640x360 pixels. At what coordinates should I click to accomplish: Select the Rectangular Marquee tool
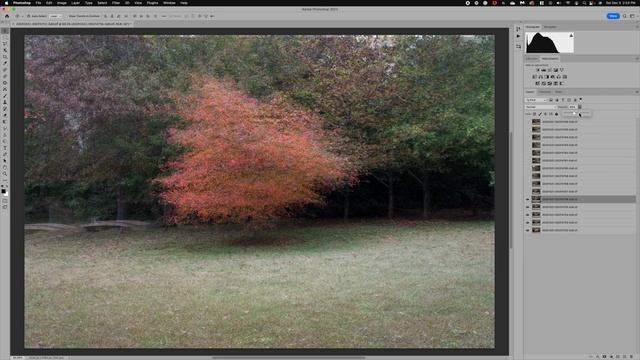(5, 37)
